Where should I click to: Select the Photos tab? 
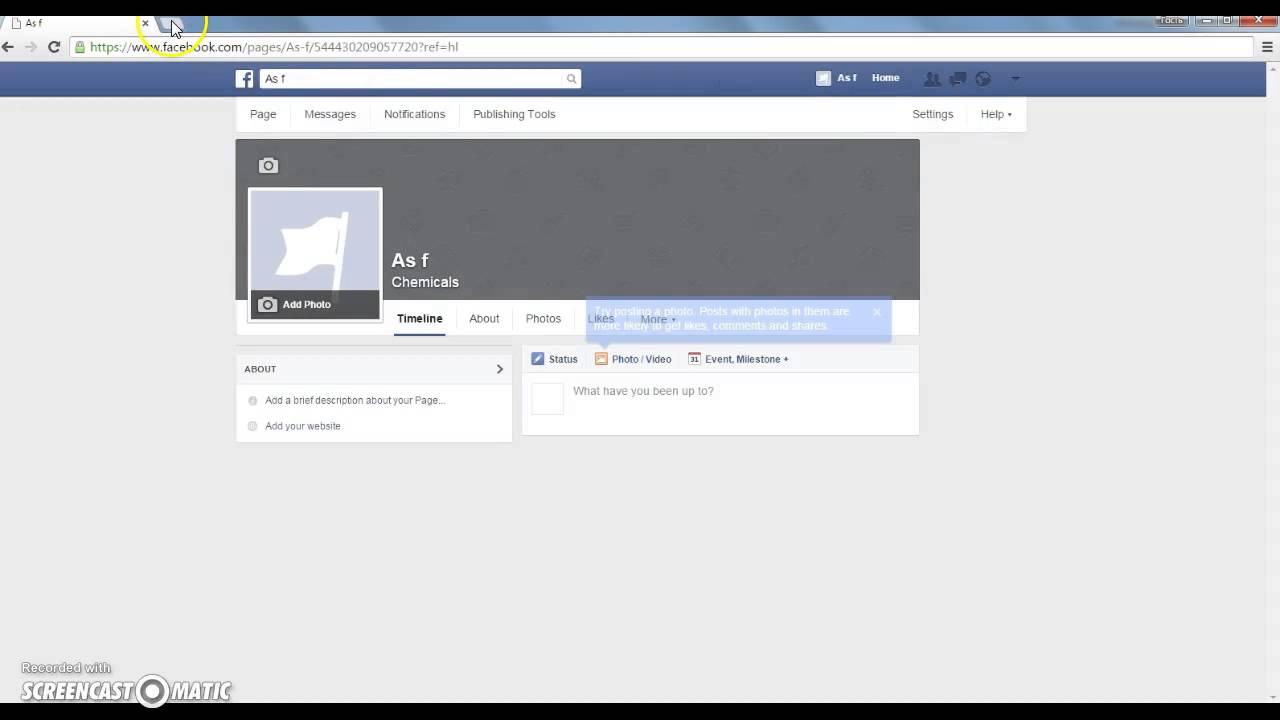[543, 319]
